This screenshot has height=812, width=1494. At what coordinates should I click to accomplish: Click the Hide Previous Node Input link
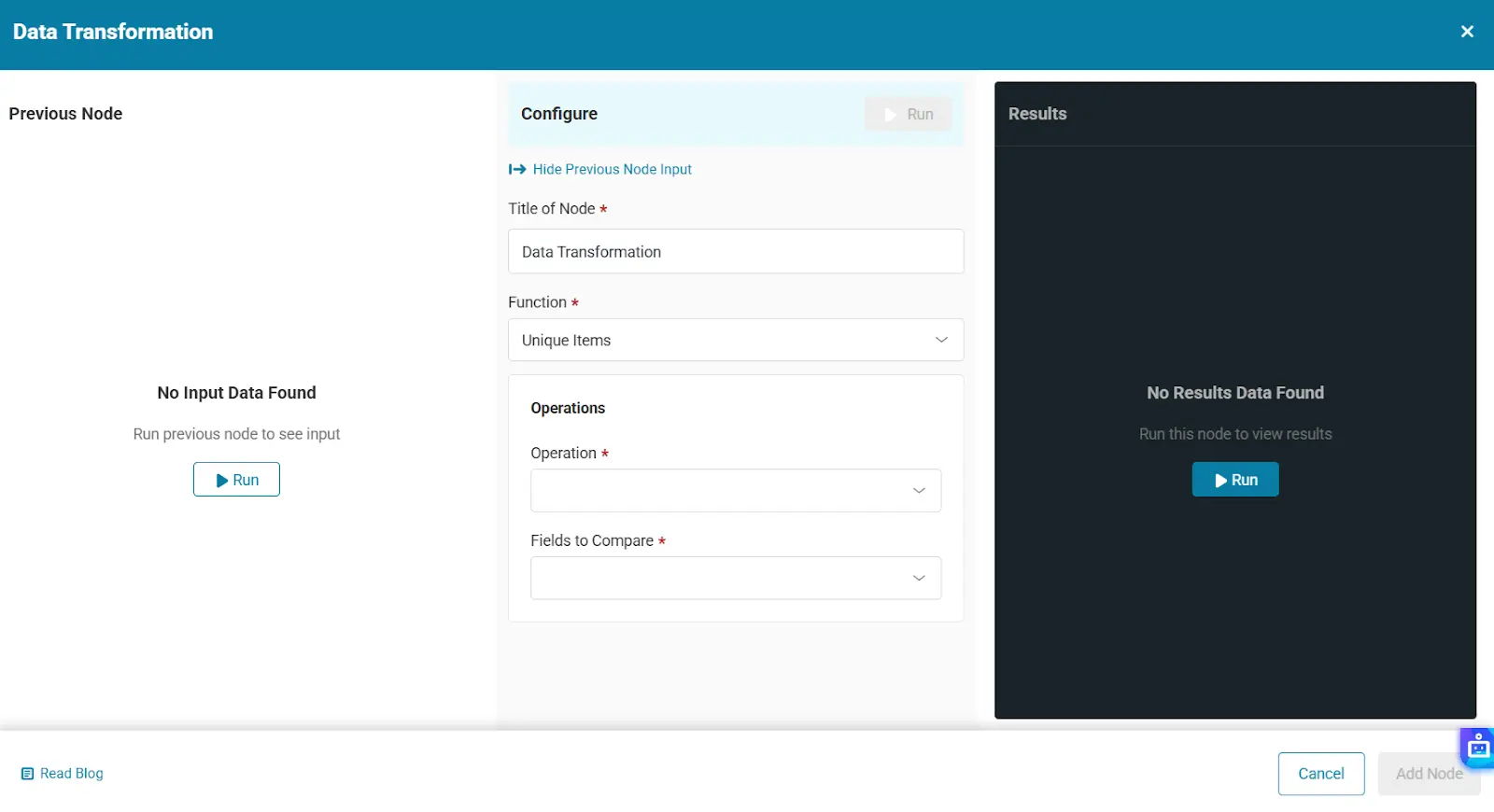[x=612, y=169]
